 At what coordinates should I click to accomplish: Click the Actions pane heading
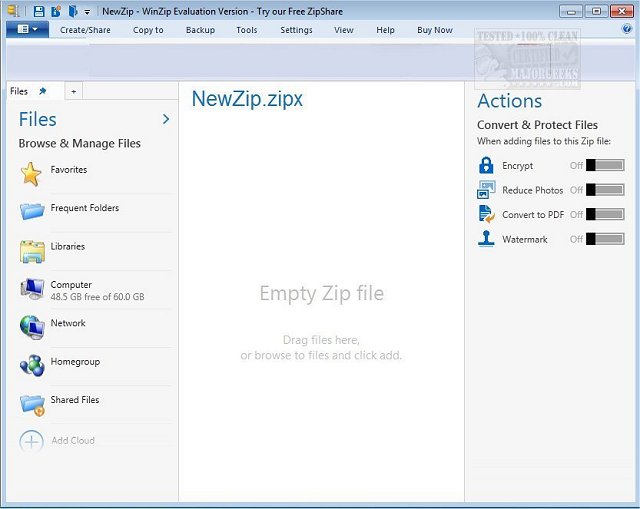[510, 101]
